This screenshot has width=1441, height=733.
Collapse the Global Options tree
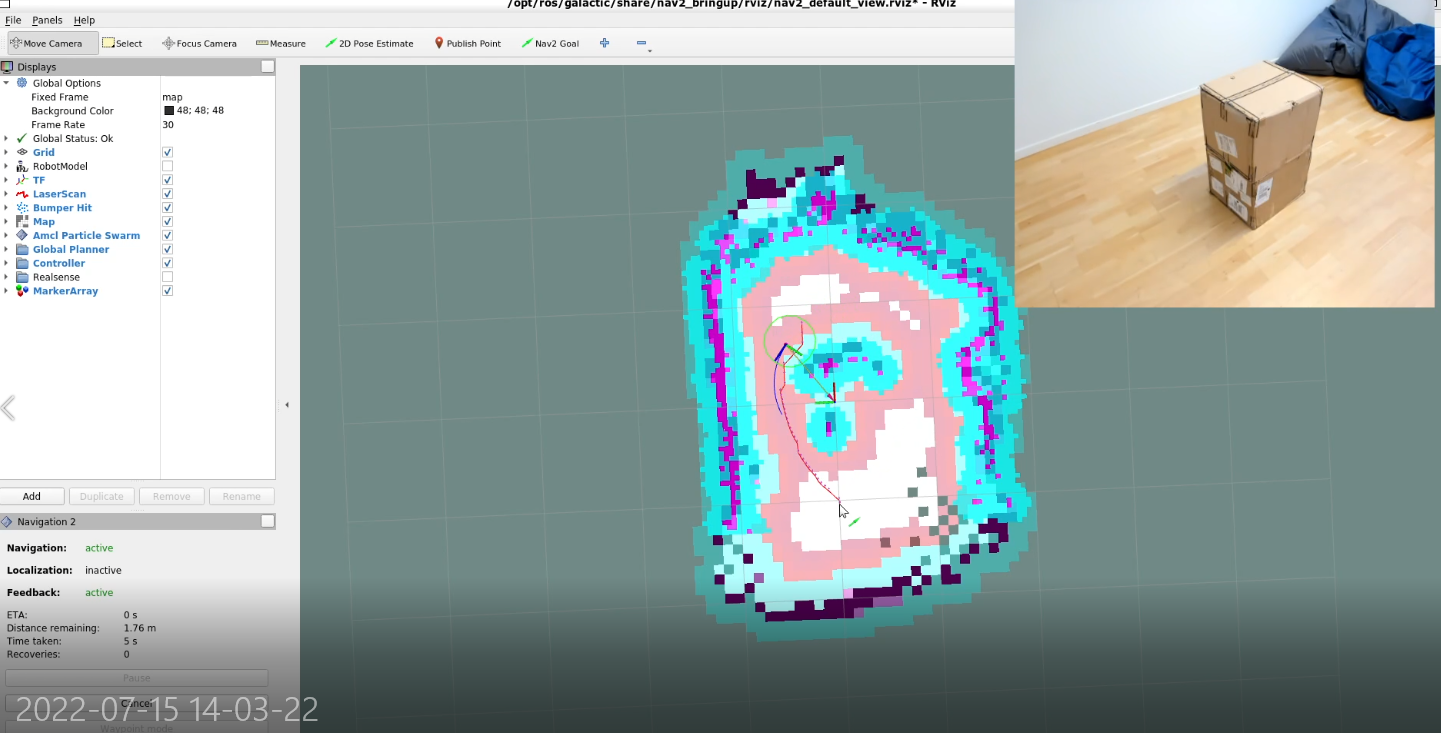(x=6, y=83)
